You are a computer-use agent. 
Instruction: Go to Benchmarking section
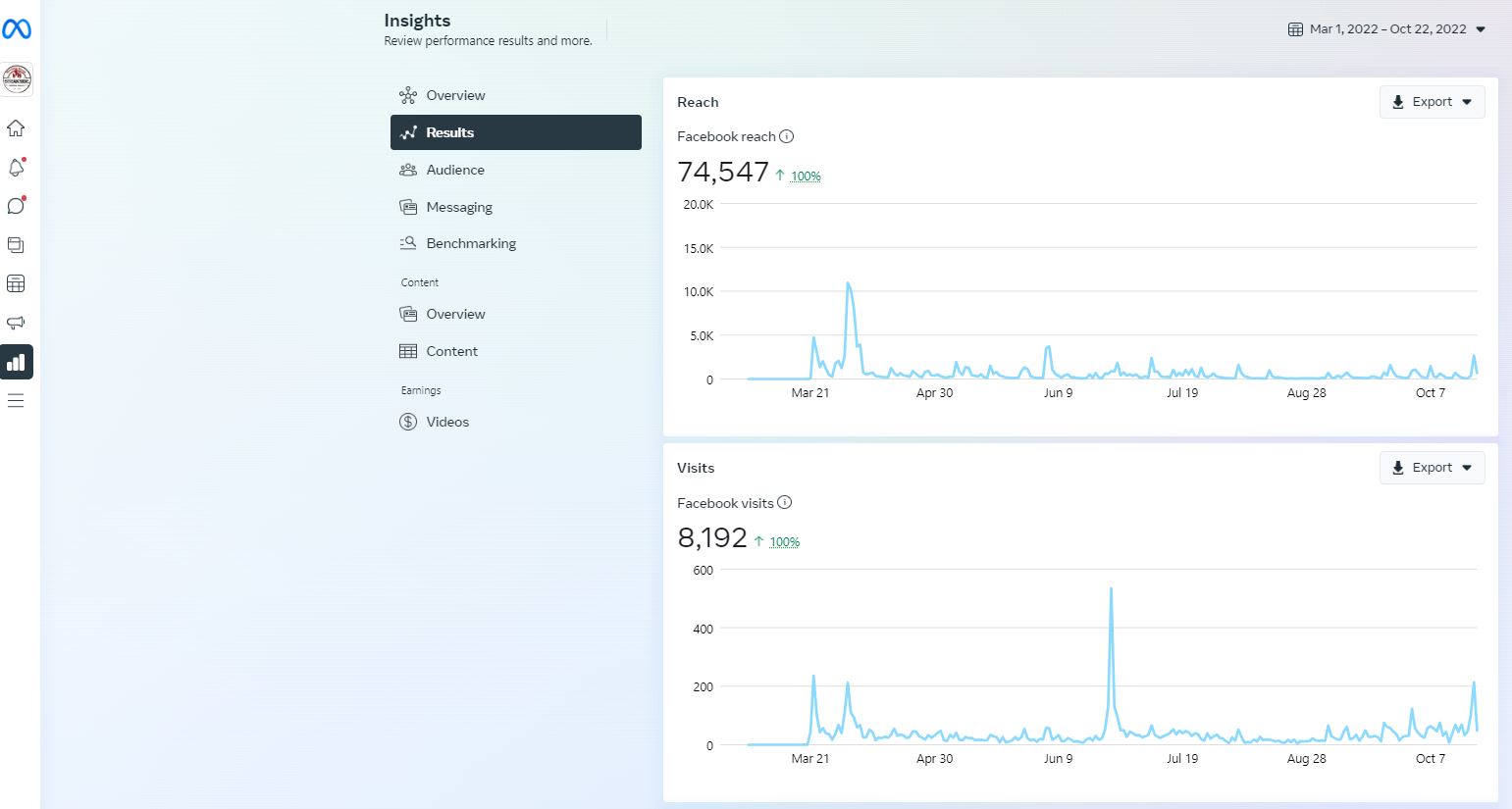(x=470, y=243)
